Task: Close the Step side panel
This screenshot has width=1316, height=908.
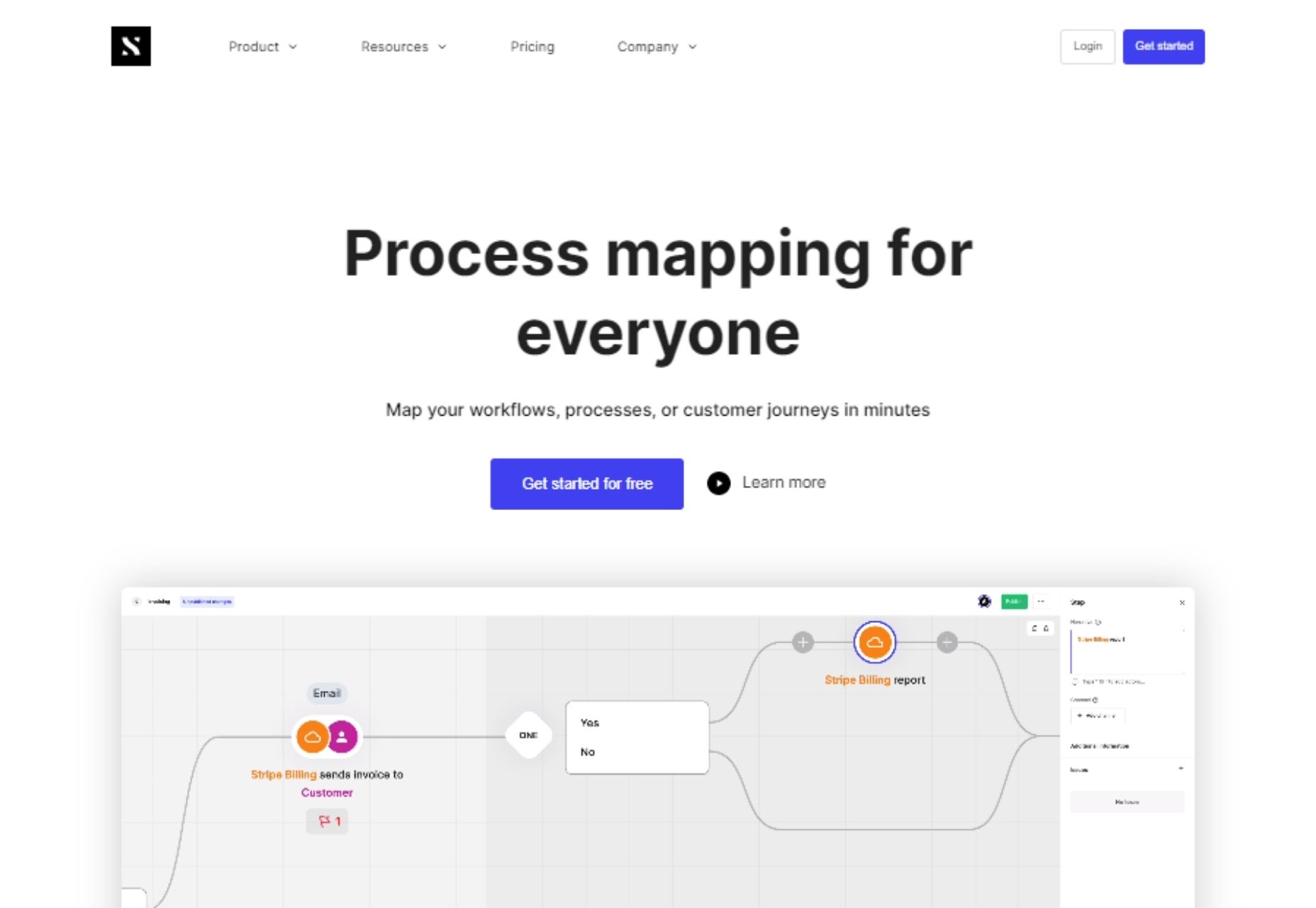Action: tap(1182, 602)
